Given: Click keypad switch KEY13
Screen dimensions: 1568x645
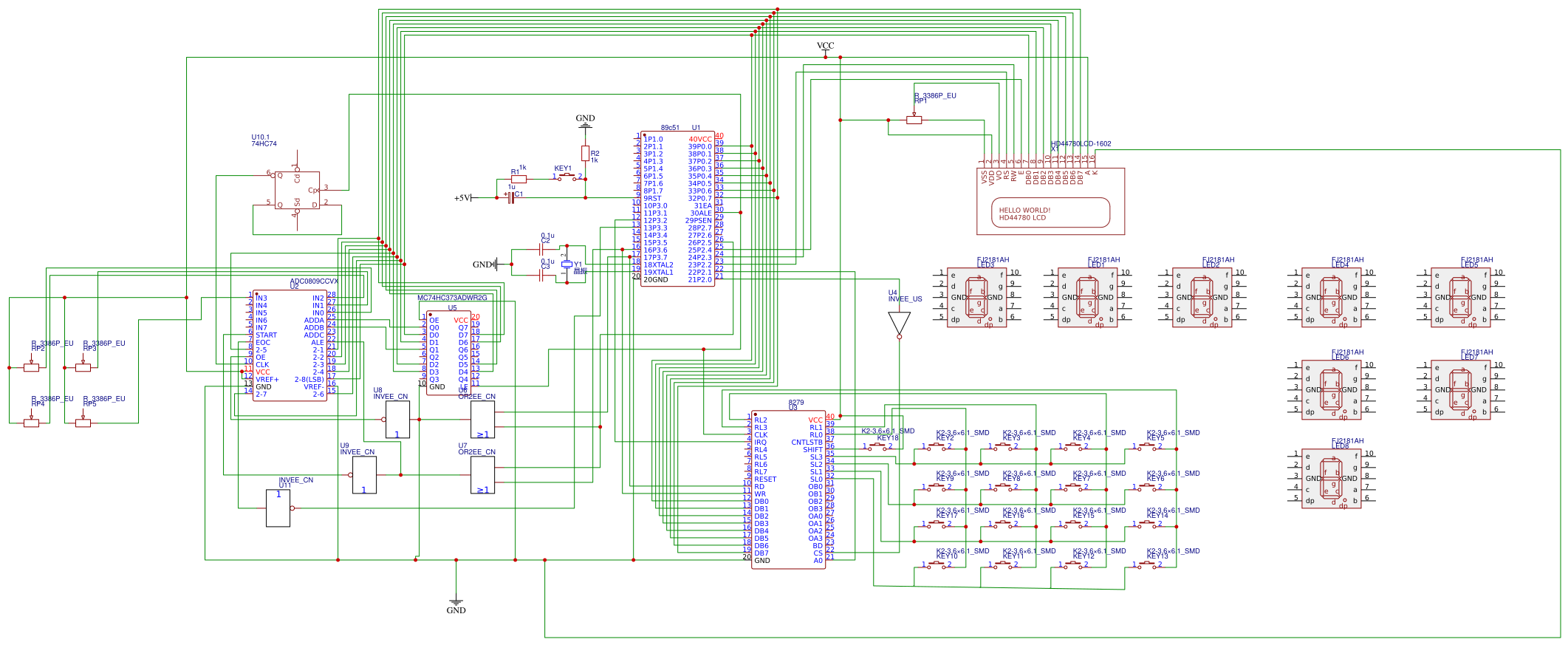Looking at the screenshot, I should pos(1146,564).
